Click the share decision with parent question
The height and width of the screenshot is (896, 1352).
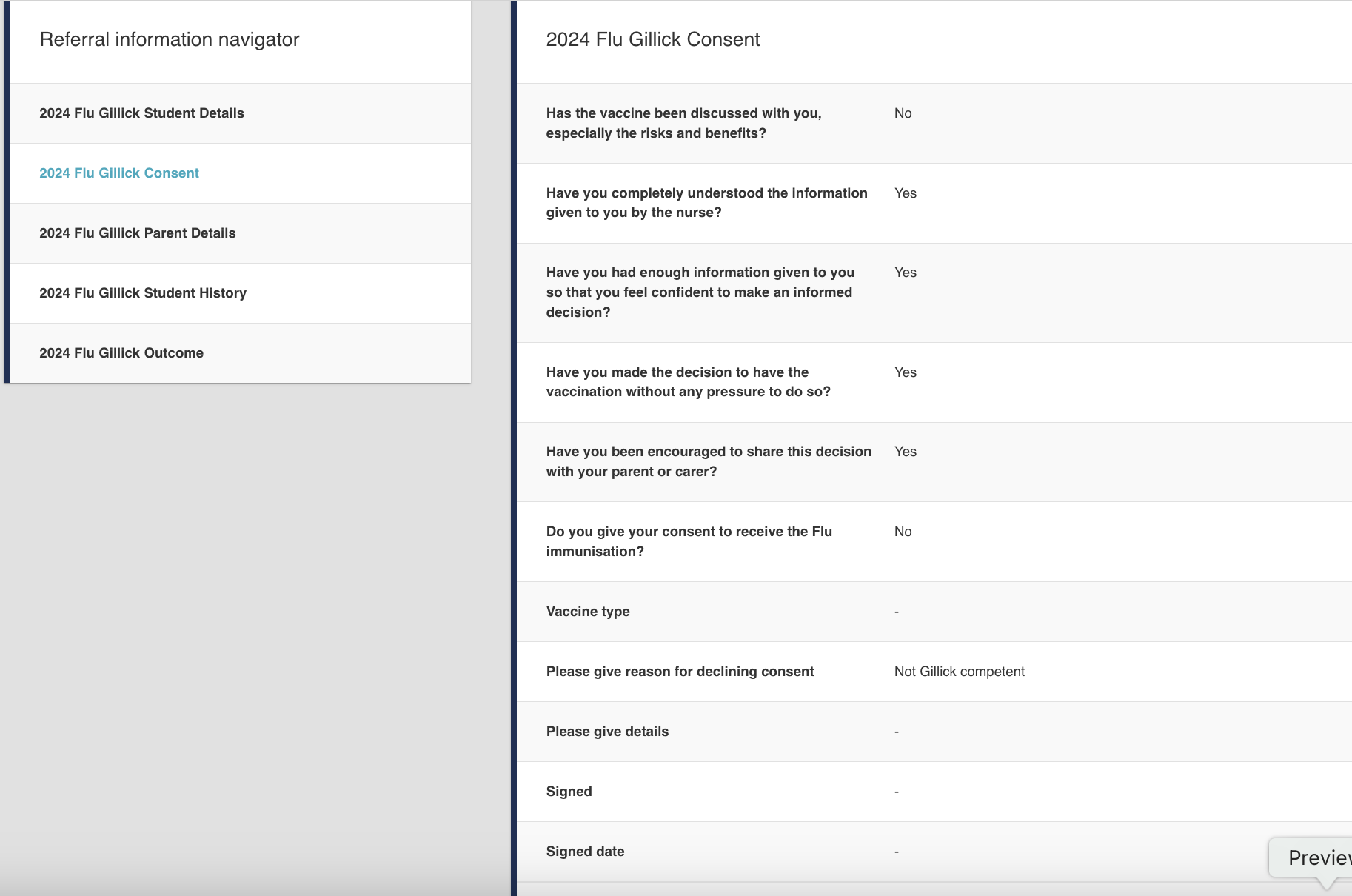708,461
